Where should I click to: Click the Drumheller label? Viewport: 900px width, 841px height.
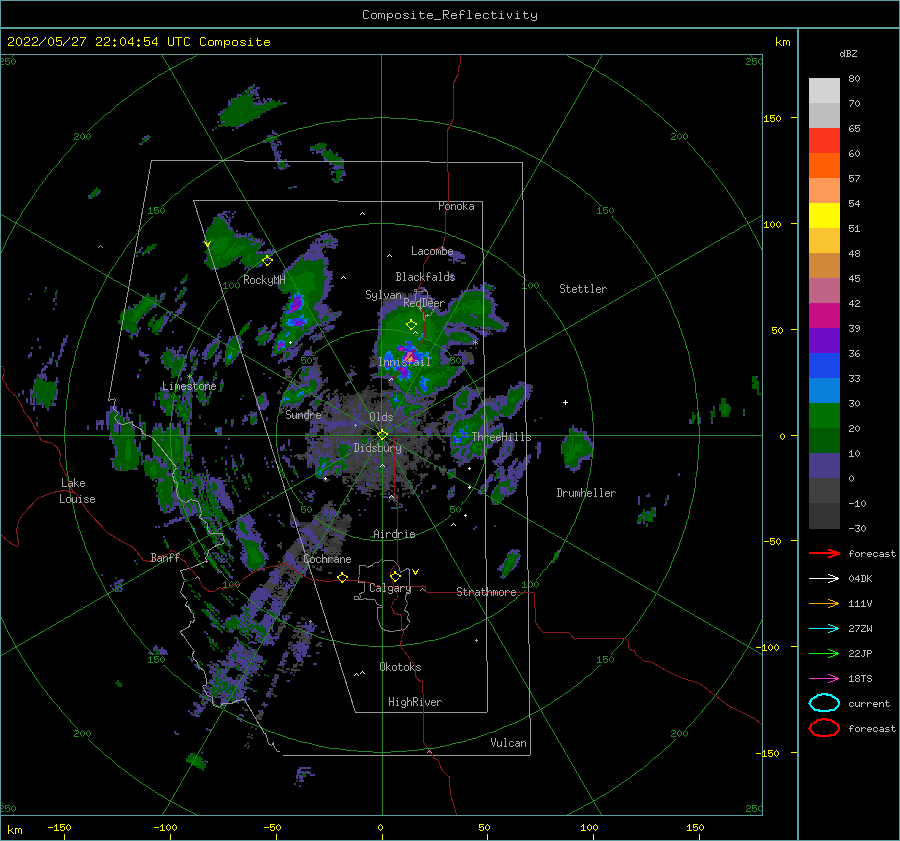[x=586, y=493]
